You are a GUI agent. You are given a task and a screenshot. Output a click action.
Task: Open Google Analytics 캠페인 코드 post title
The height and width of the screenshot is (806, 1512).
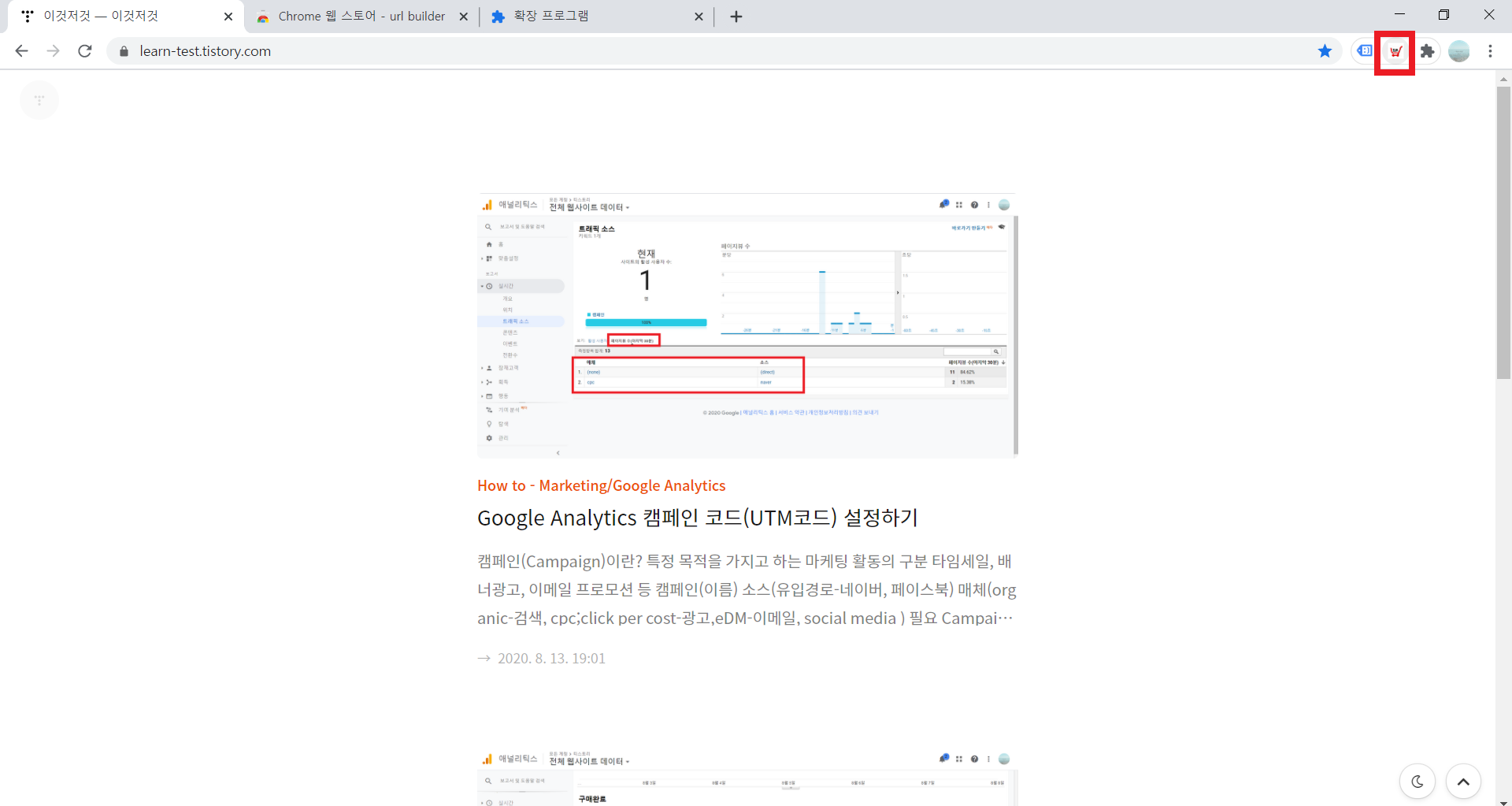698,518
